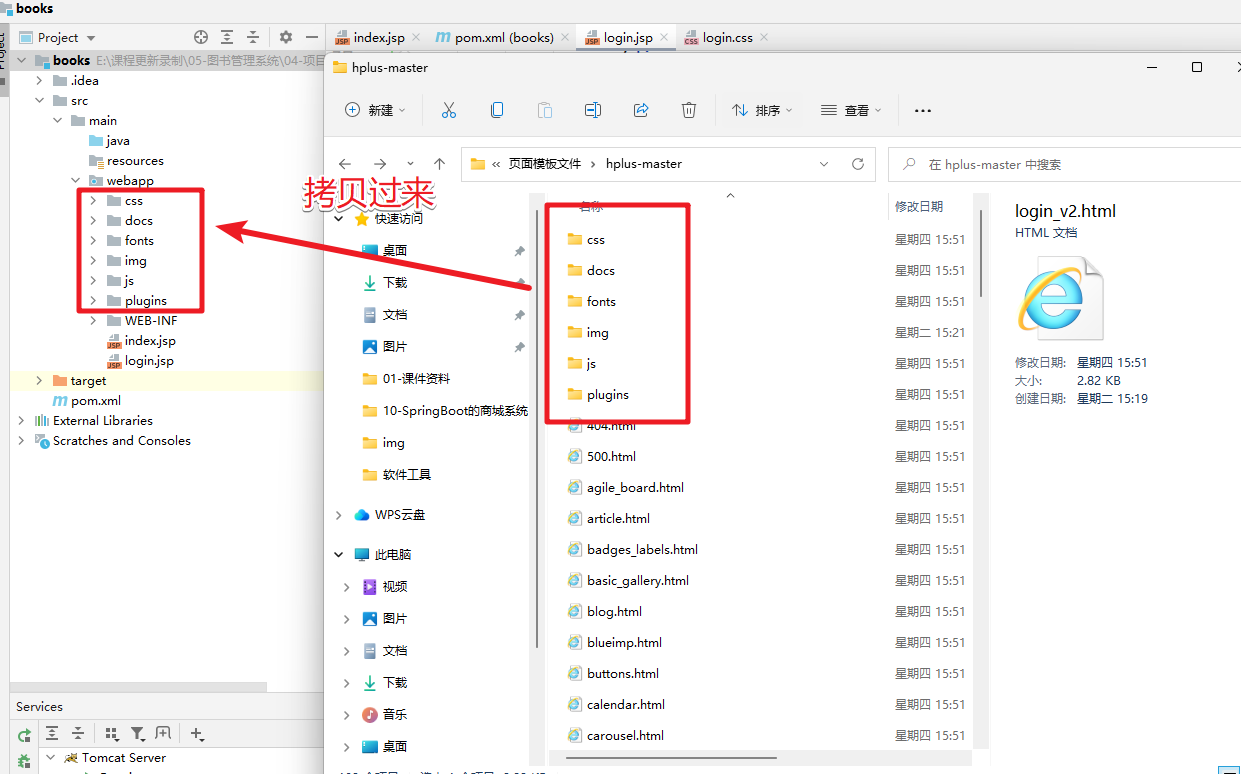Collapse all items in Project panel toolbar

(253, 37)
